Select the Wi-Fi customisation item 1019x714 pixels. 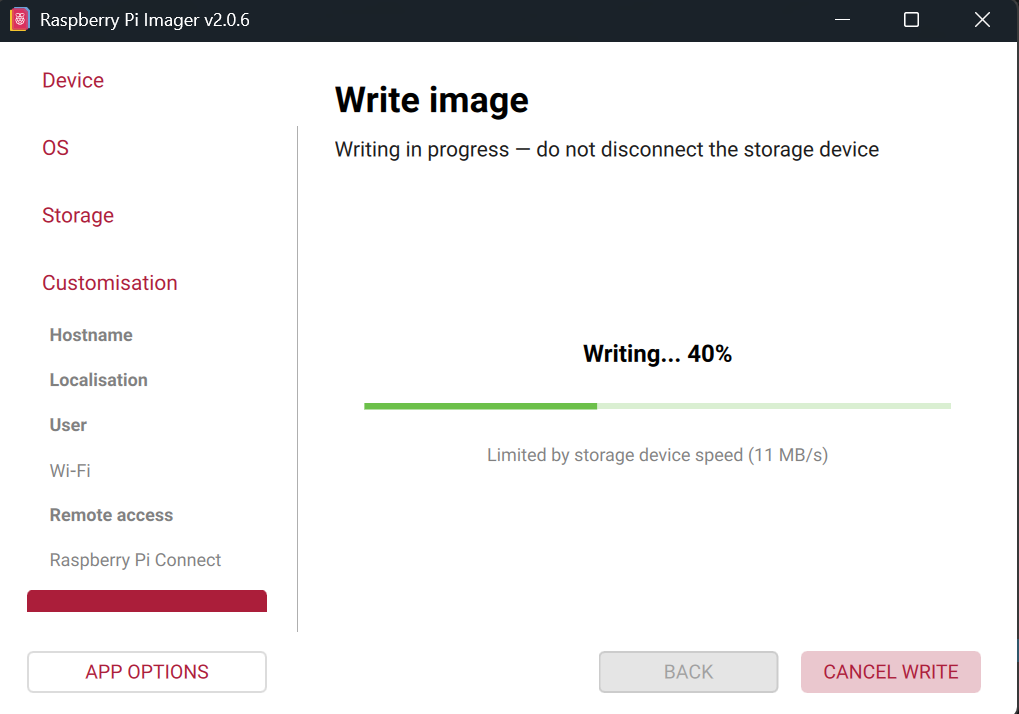tap(70, 470)
